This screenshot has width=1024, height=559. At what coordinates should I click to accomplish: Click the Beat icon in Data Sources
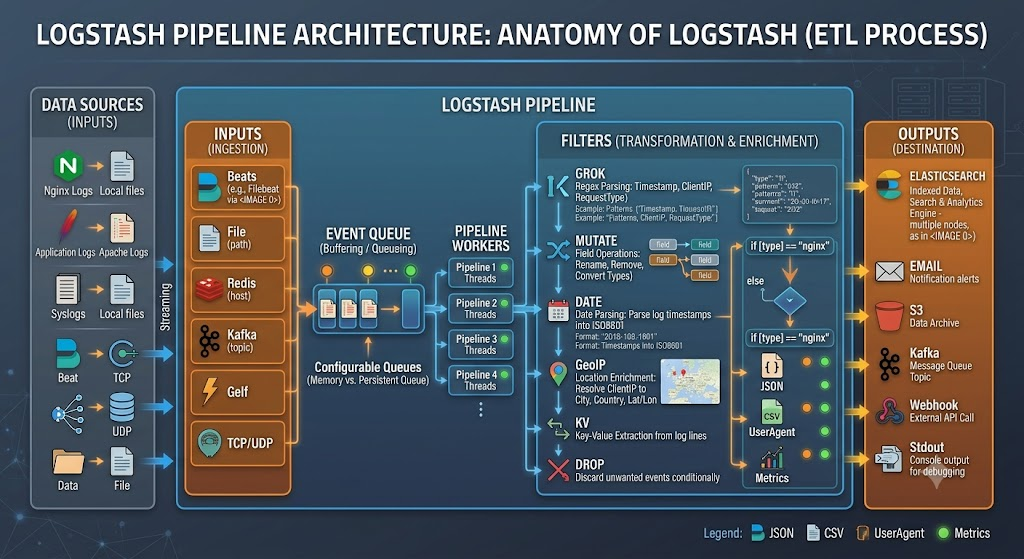pyautogui.click(x=67, y=354)
